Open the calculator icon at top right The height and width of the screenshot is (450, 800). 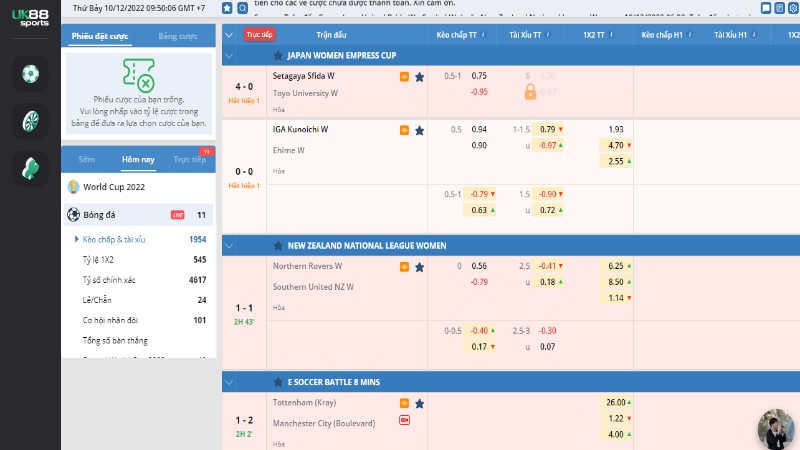pos(780,8)
